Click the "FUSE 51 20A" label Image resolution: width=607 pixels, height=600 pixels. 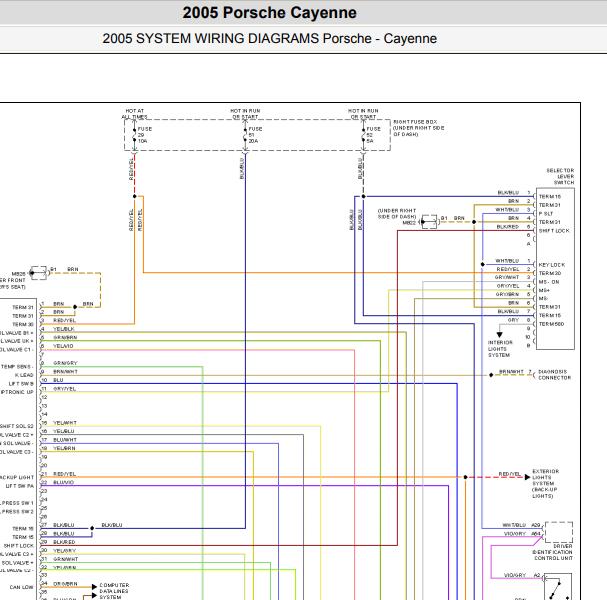point(255,135)
